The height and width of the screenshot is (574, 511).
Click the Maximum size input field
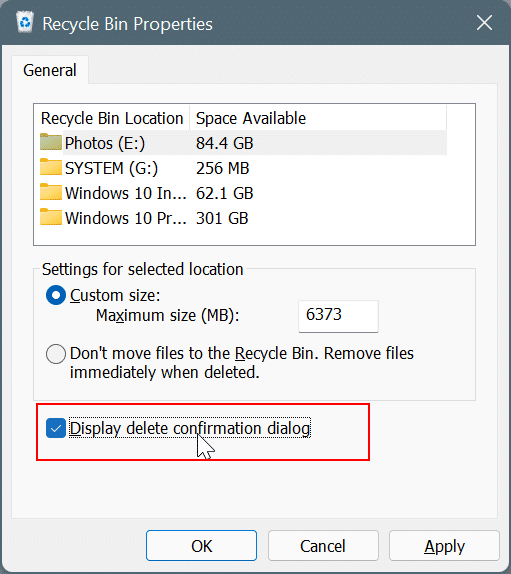pos(338,316)
